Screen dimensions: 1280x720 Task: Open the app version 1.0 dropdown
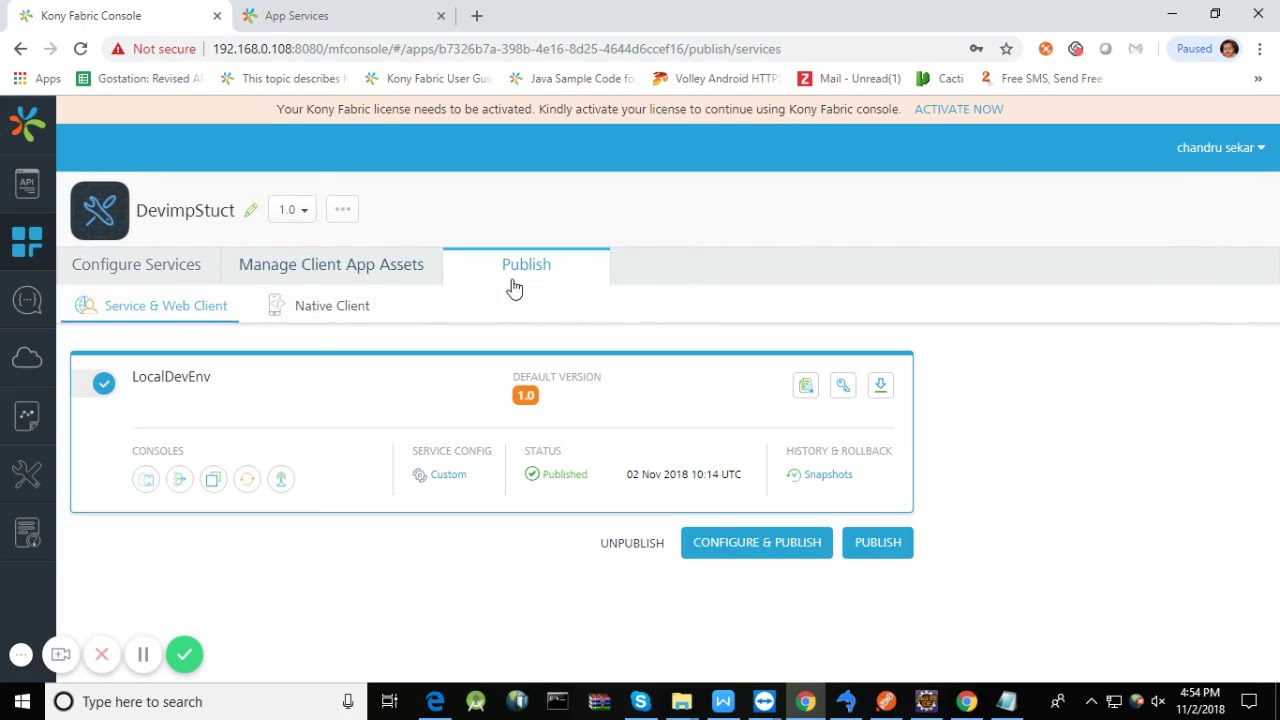coord(292,210)
